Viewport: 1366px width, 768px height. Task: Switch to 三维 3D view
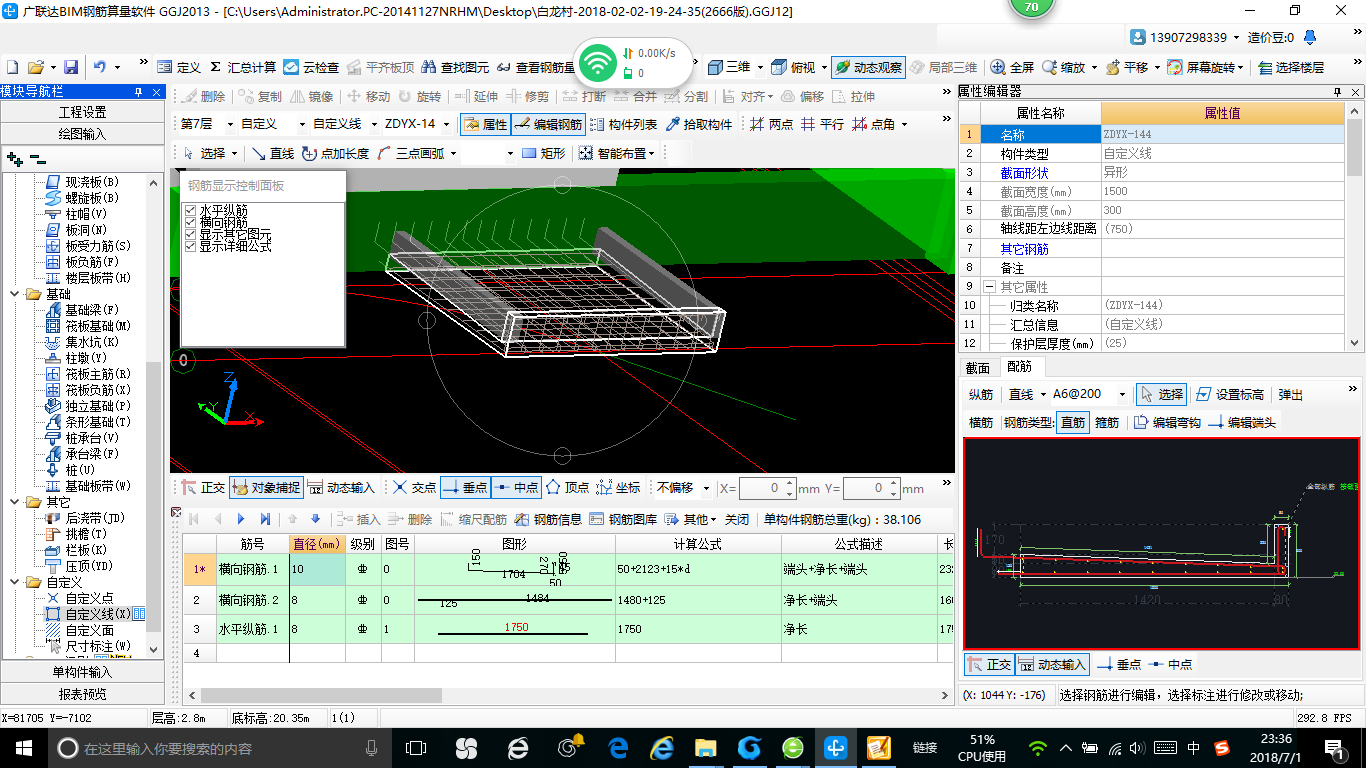click(729, 67)
